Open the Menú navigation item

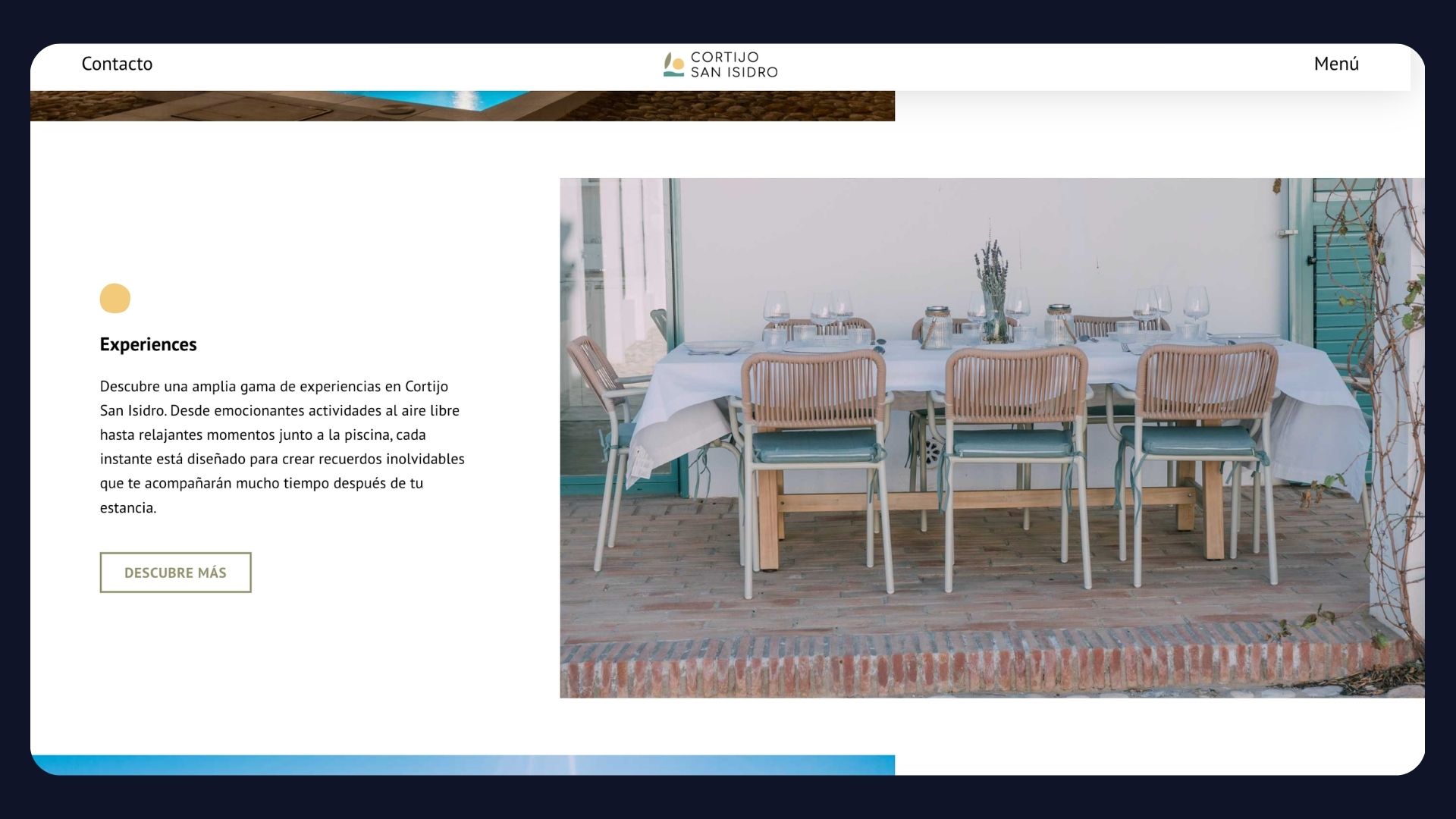click(1335, 64)
